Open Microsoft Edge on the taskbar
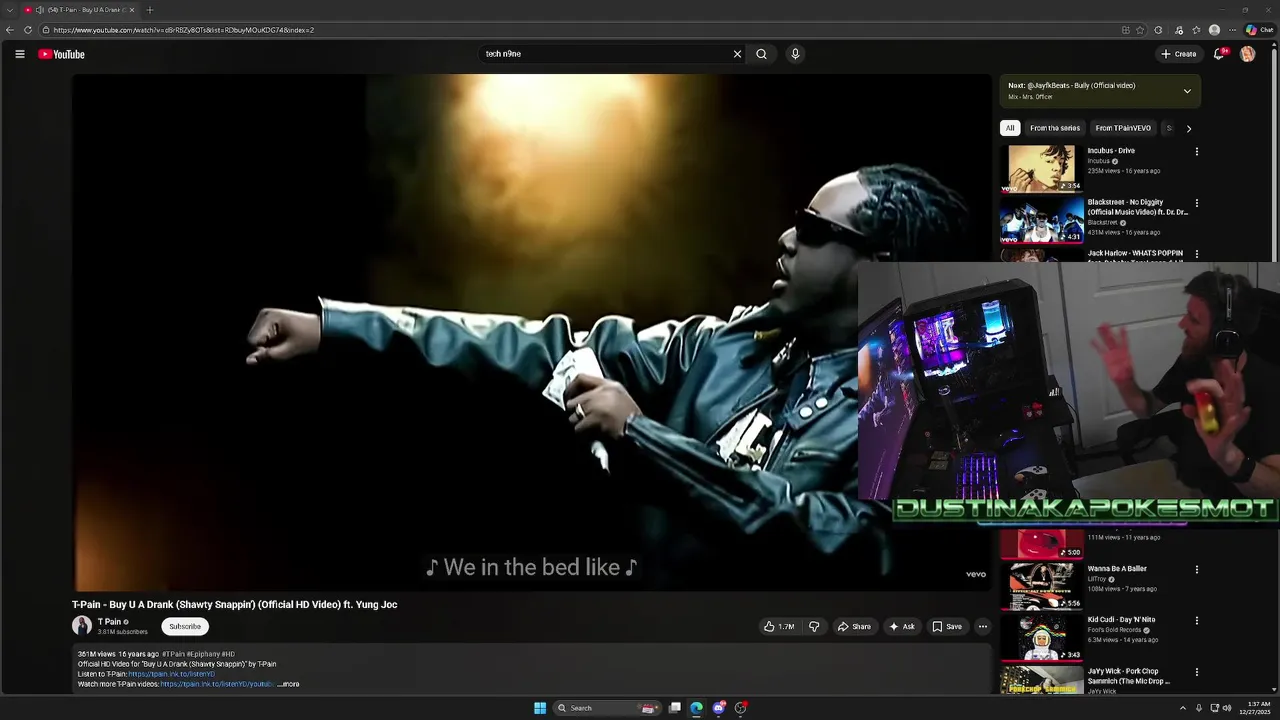This screenshot has height=720, width=1280. [697, 708]
